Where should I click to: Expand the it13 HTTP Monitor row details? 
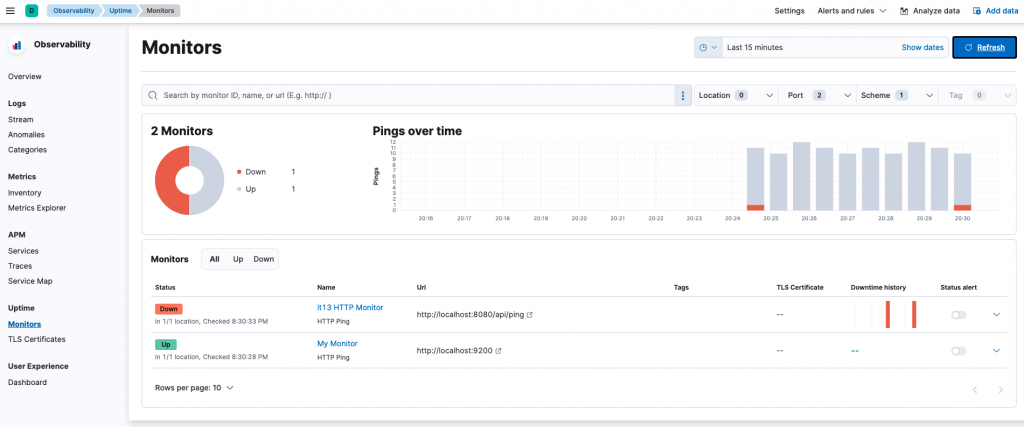996,314
